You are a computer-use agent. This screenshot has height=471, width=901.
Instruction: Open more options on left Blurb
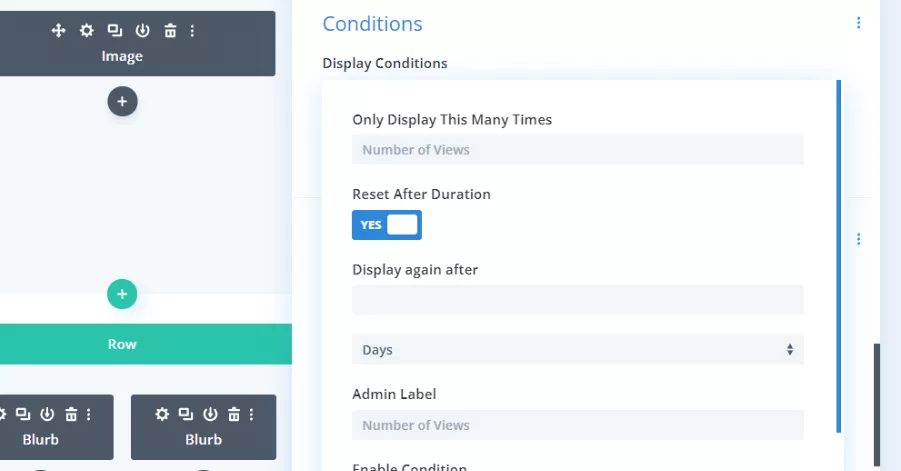[88, 414]
